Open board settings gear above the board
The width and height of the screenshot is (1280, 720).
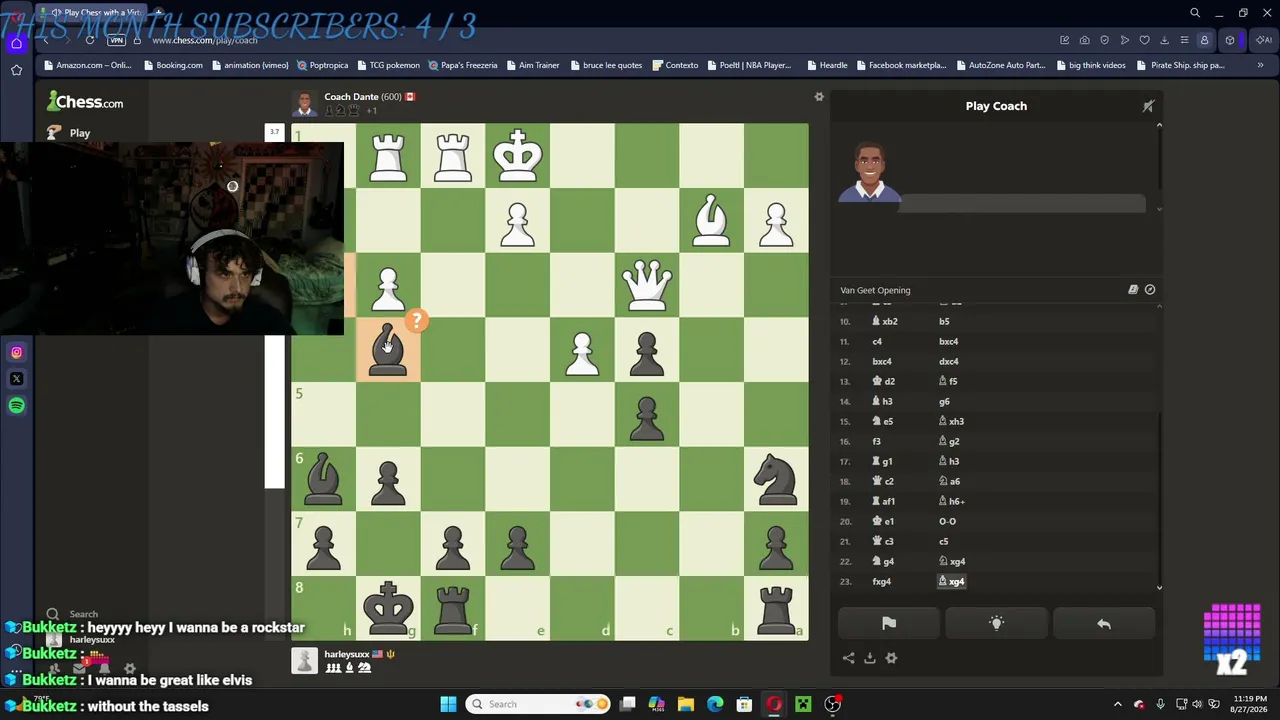(x=819, y=97)
